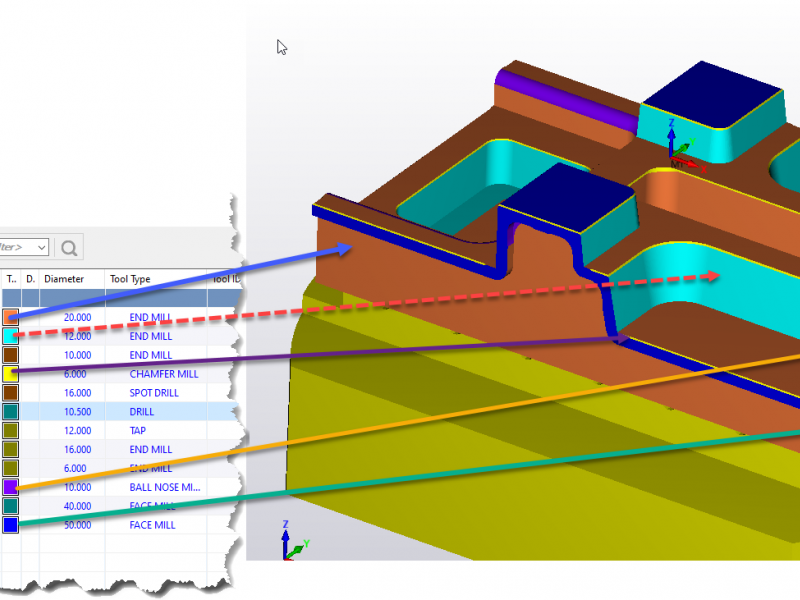This screenshot has width=800, height=600.
Task: Select the yellow CHAMFER MILL tool icon
Action: [12, 374]
